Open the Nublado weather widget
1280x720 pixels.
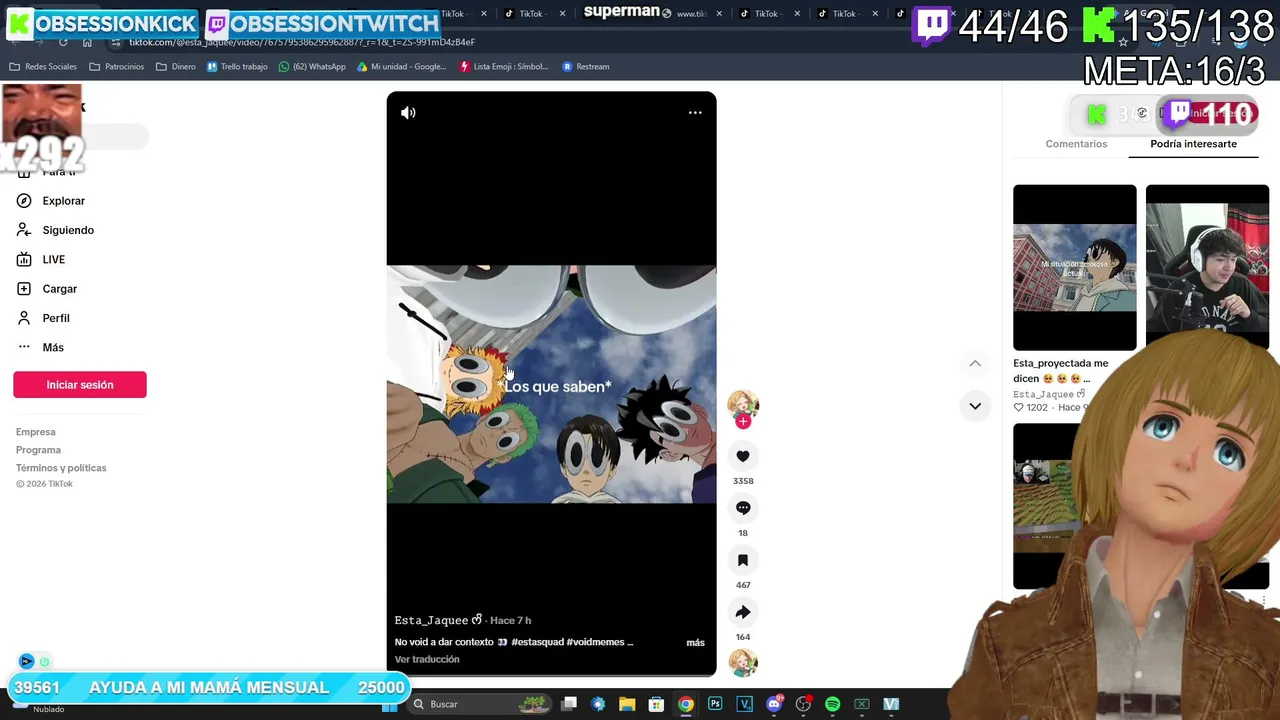(40, 708)
